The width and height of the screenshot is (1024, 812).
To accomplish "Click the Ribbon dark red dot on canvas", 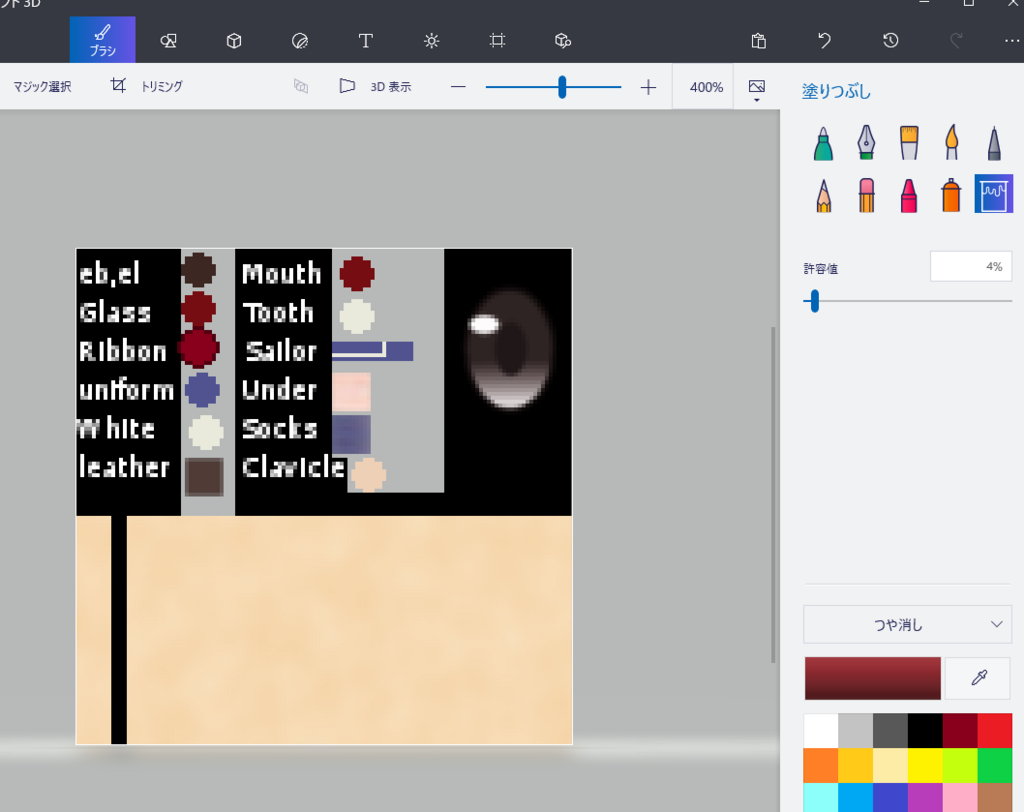I will pos(199,348).
